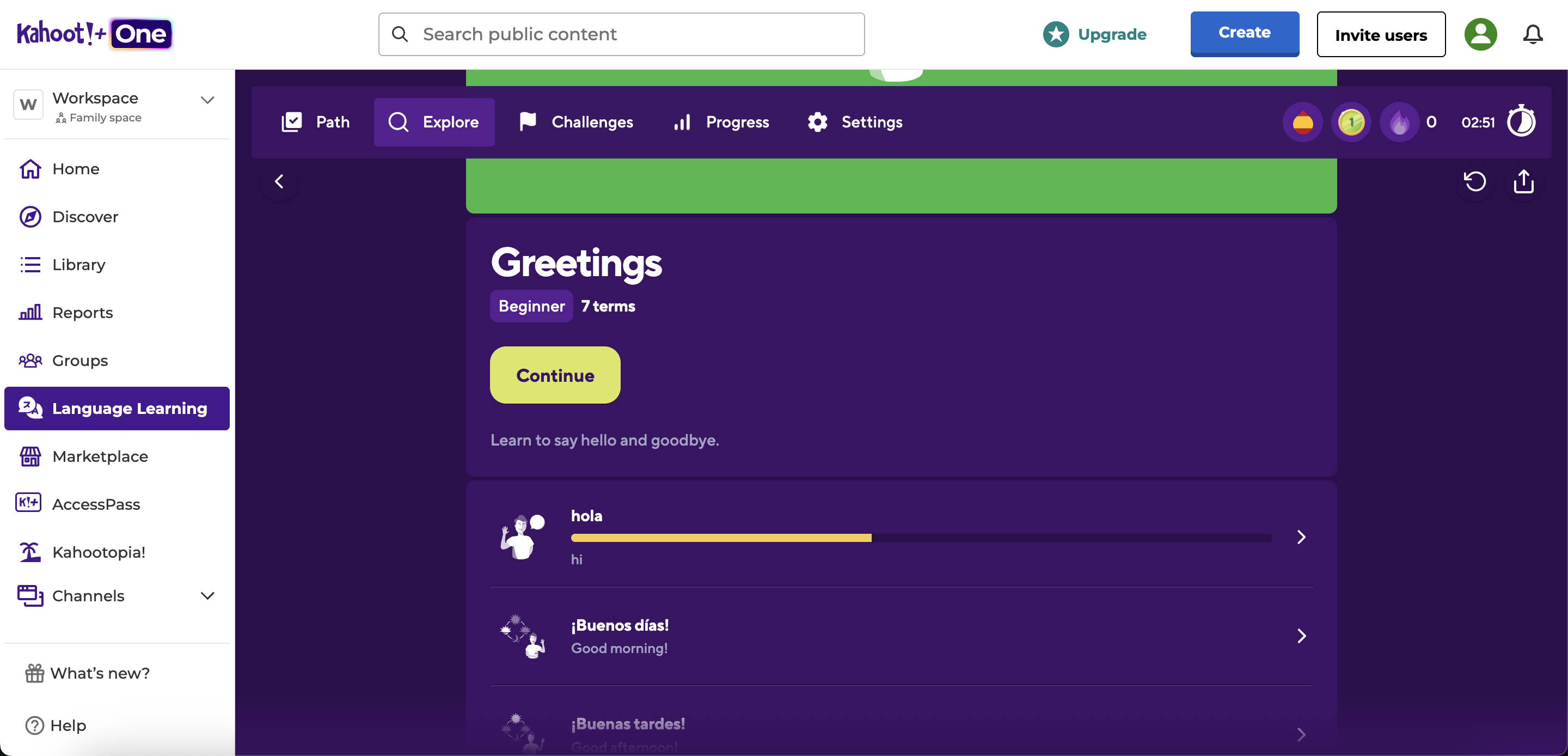Click the Learn to say hello and goodbye text

pyautogui.click(x=604, y=440)
